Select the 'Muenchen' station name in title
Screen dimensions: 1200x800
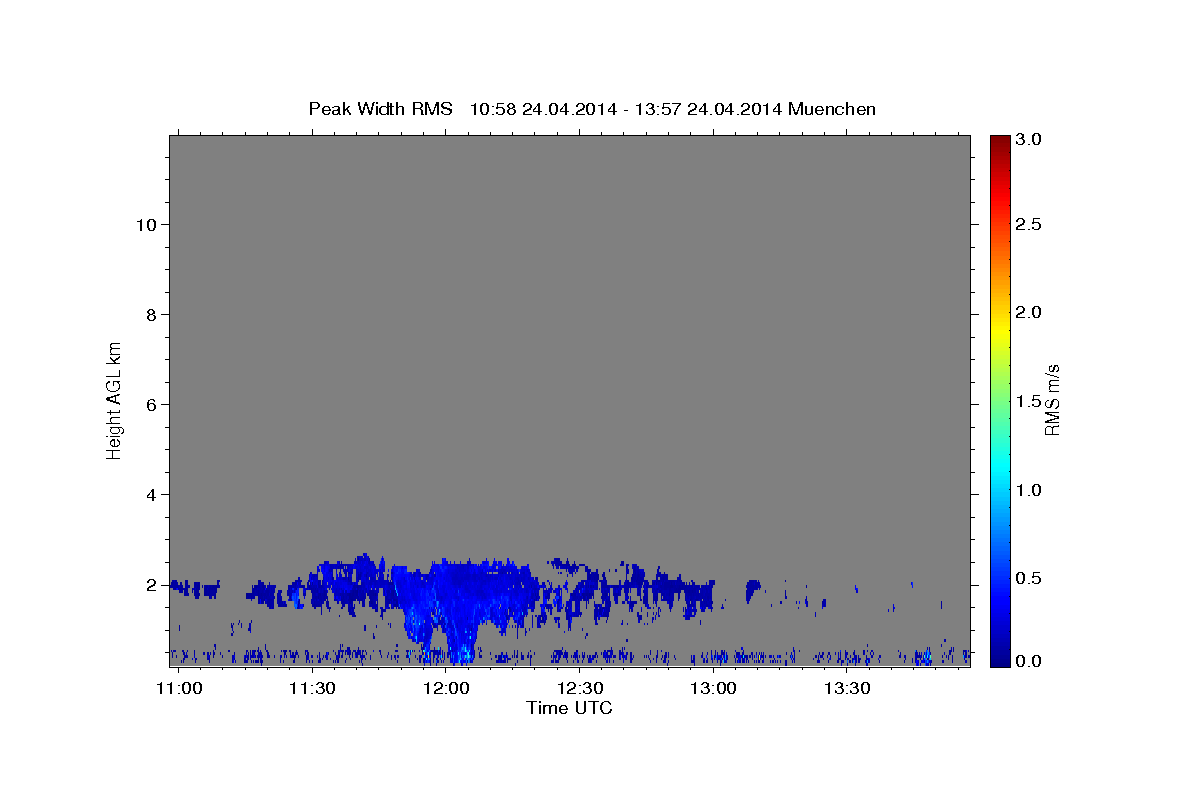click(832, 109)
